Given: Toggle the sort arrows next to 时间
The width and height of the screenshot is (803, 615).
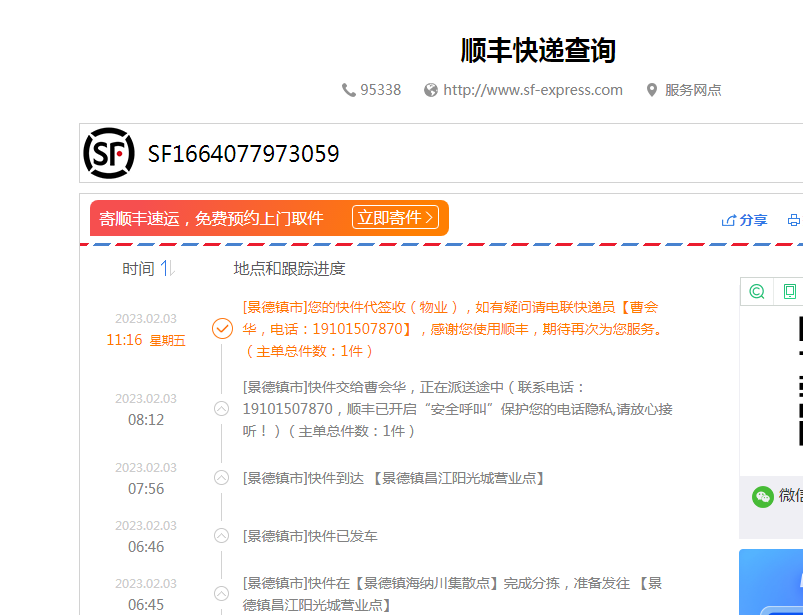Looking at the screenshot, I should click(167, 268).
